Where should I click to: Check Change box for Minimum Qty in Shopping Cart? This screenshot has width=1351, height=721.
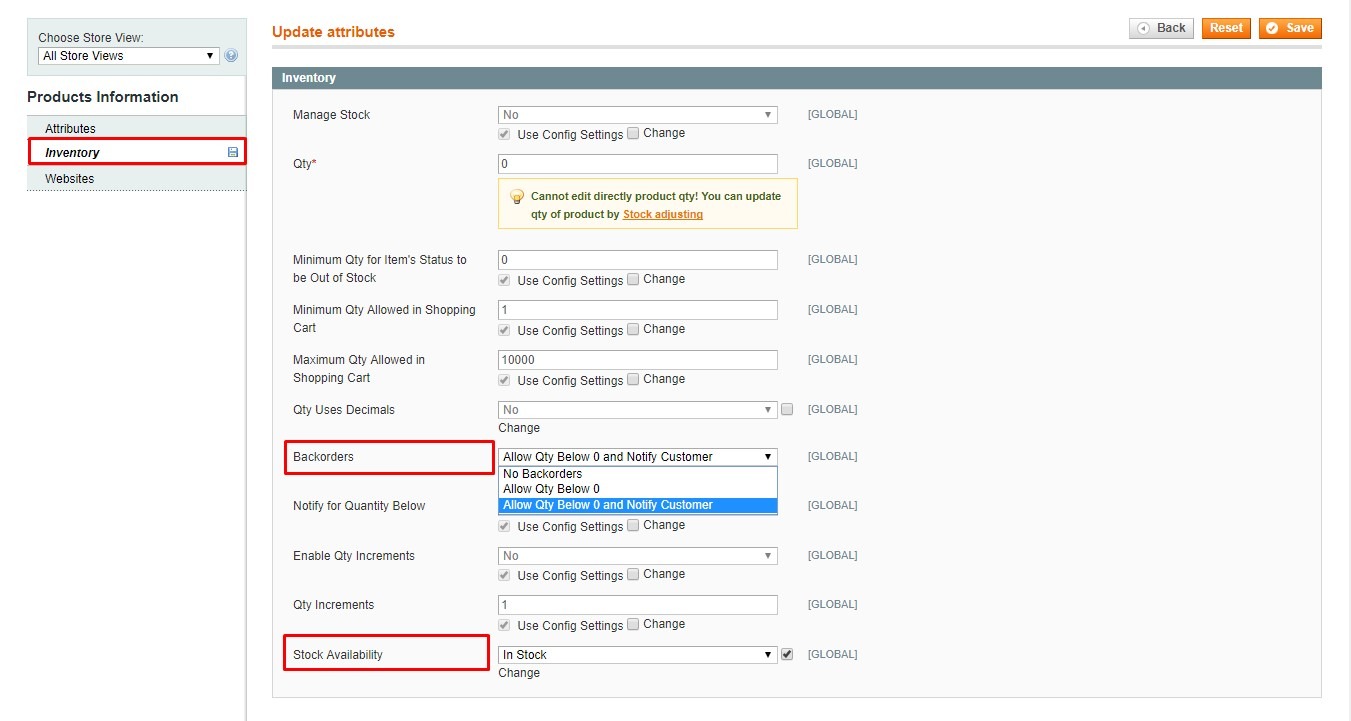(633, 329)
